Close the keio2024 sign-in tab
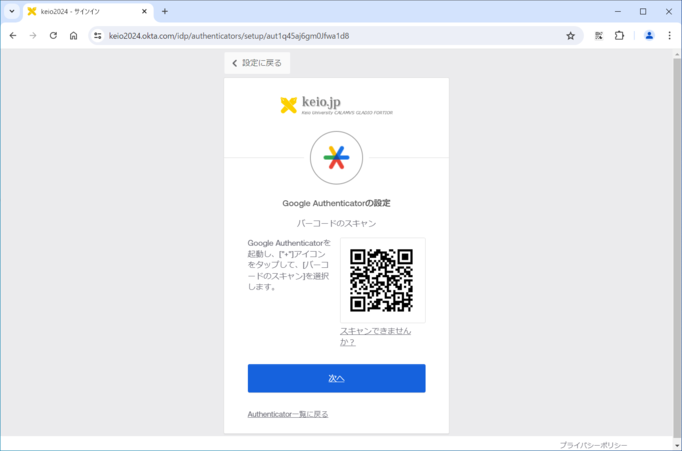 click(x=144, y=11)
